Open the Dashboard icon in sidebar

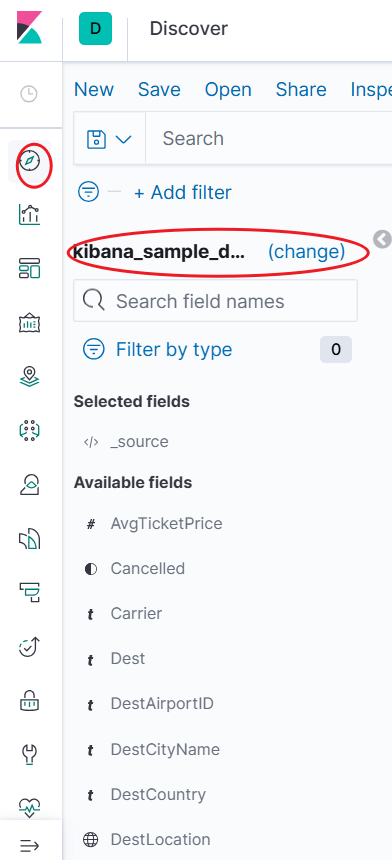[30, 269]
